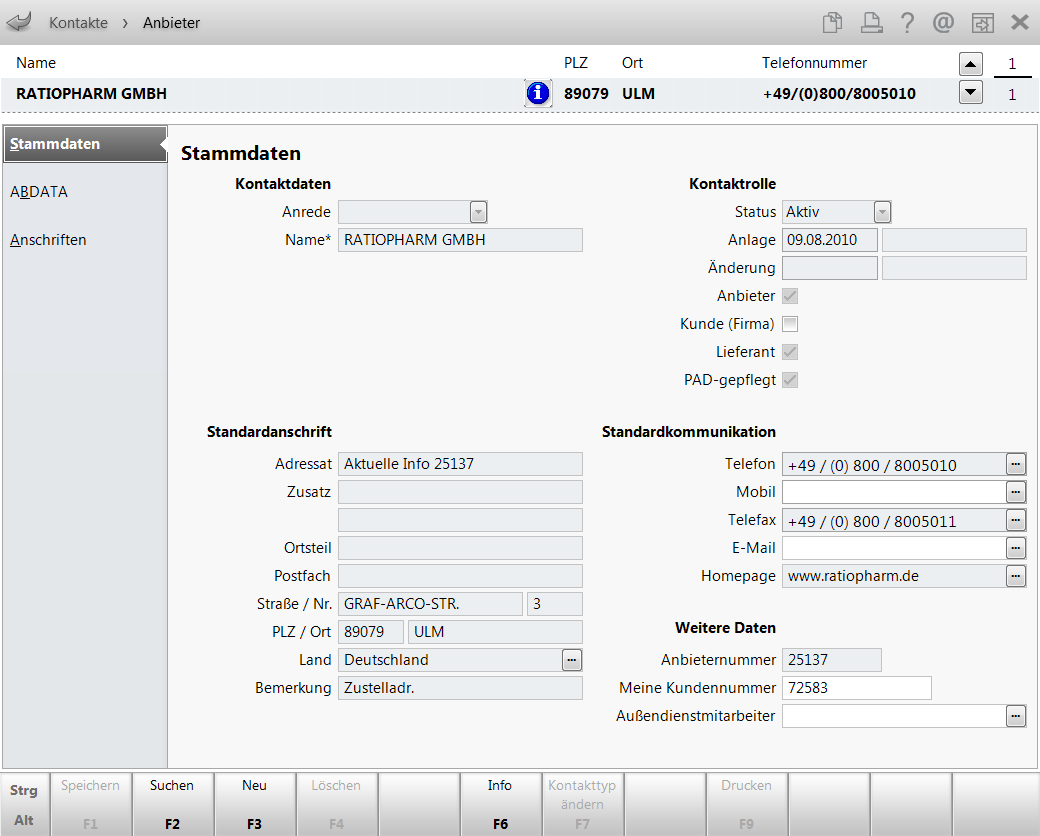Click the back arrow icon beside Kontakte
Viewport: 1040px width, 836px height.
(19, 22)
